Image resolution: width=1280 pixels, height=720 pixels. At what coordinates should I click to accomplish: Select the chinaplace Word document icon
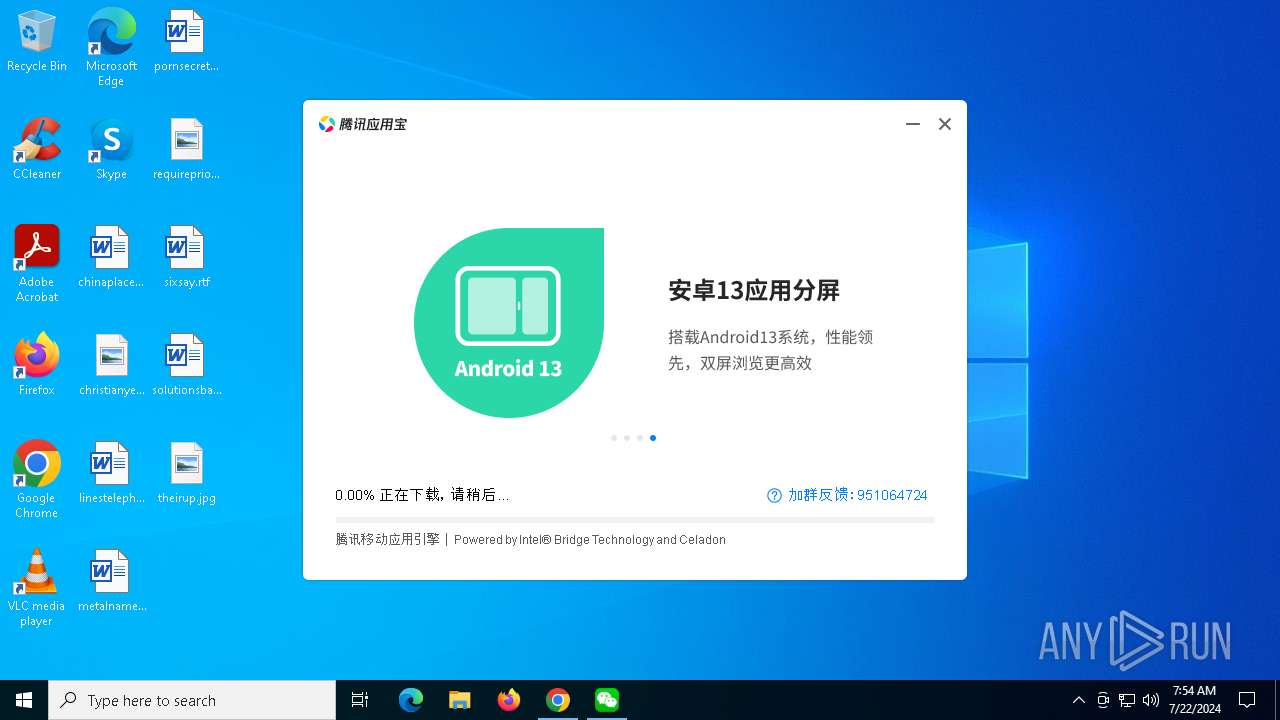click(111, 258)
